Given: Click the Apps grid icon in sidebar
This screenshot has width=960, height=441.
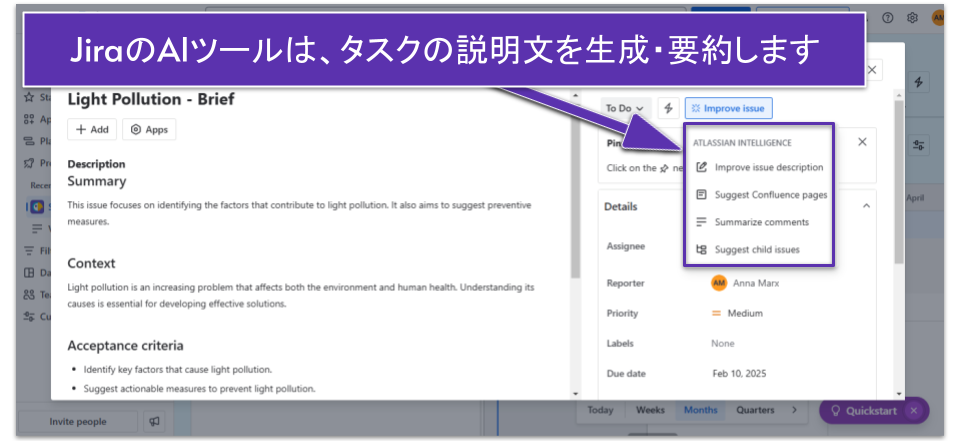Looking at the screenshot, I should tap(29, 119).
